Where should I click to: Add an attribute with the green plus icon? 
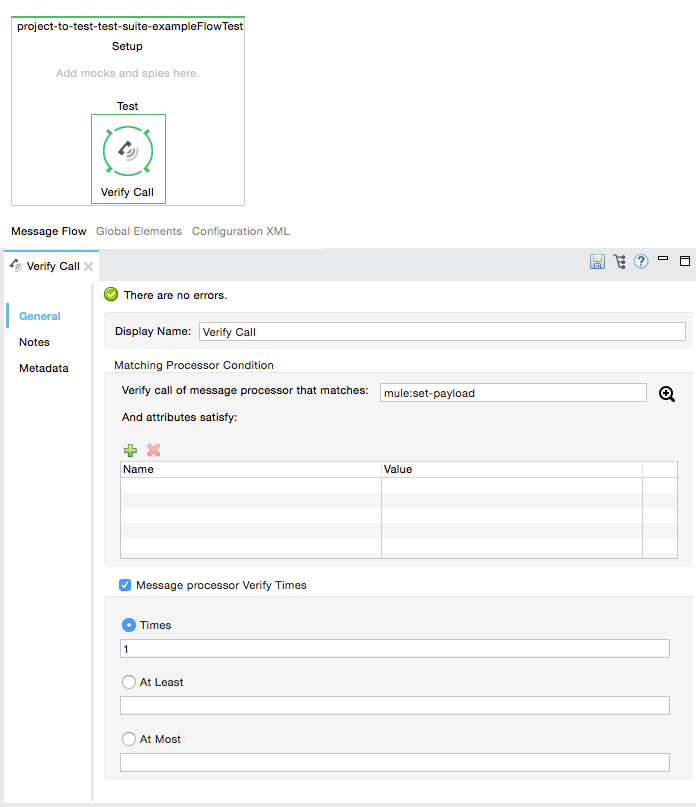130,451
